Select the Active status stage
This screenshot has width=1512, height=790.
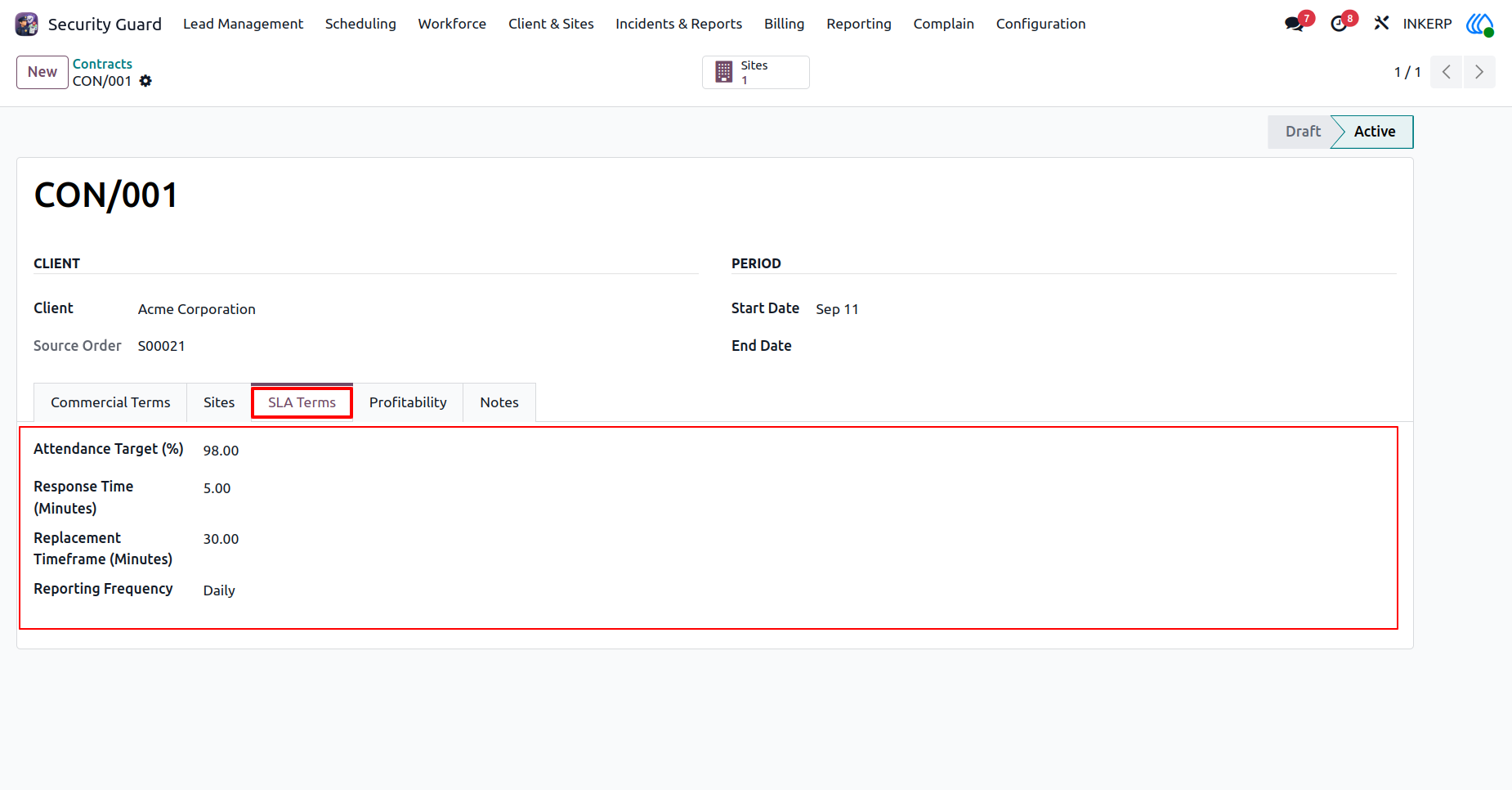coord(1374,132)
